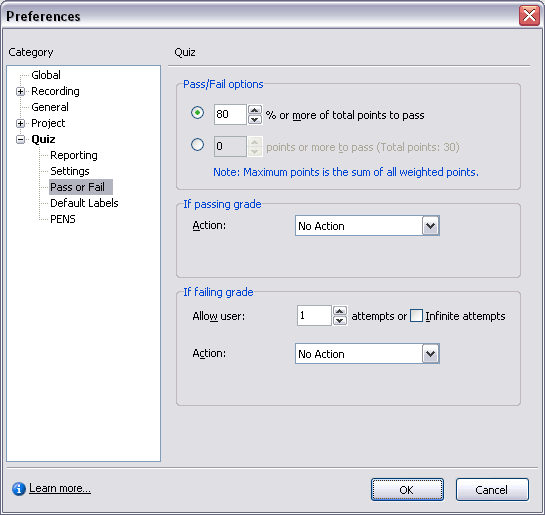The height and width of the screenshot is (515, 545).
Task: Click the disabled points field showing 0
Action: click(230, 146)
